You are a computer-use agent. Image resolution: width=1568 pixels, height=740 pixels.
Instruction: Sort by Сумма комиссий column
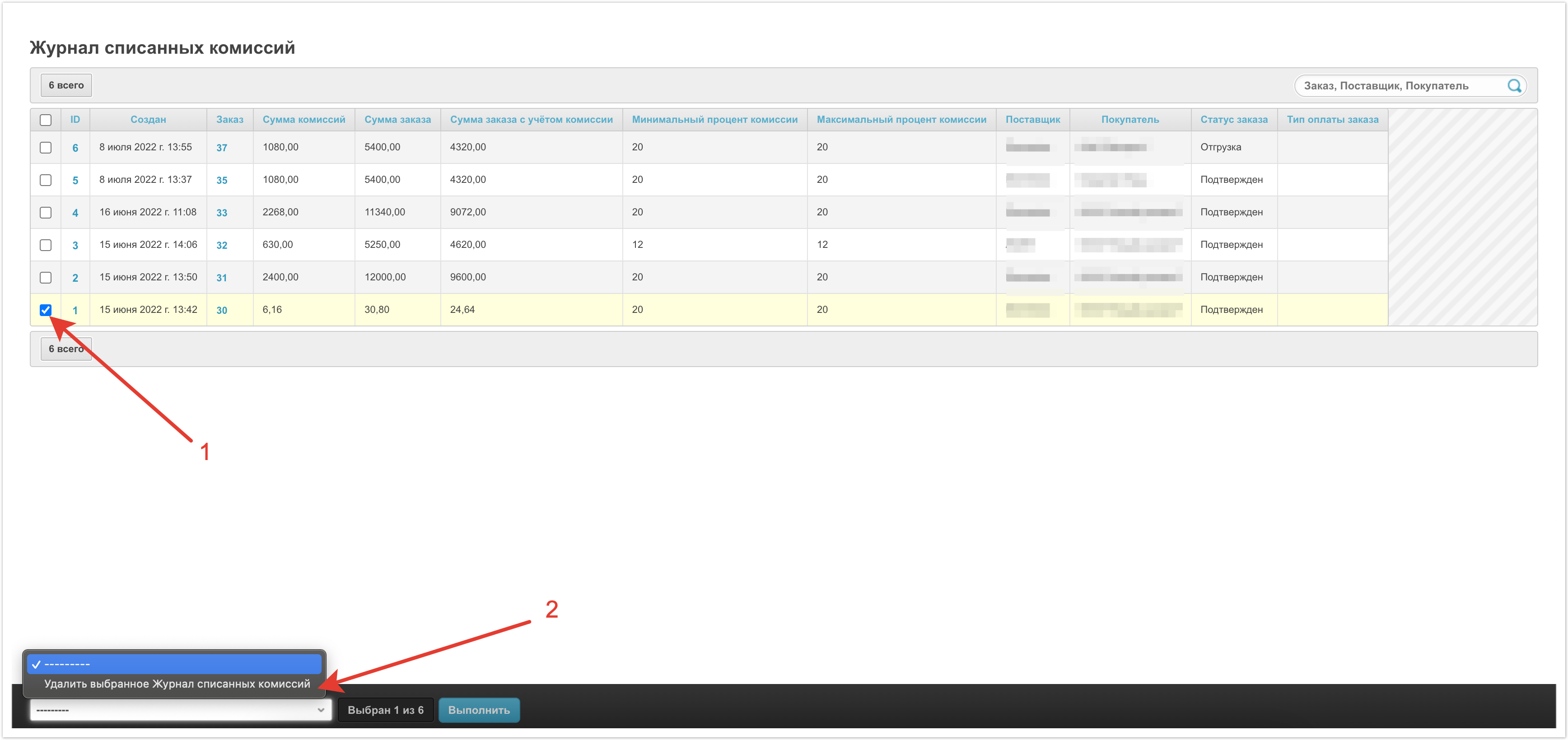pyautogui.click(x=304, y=120)
